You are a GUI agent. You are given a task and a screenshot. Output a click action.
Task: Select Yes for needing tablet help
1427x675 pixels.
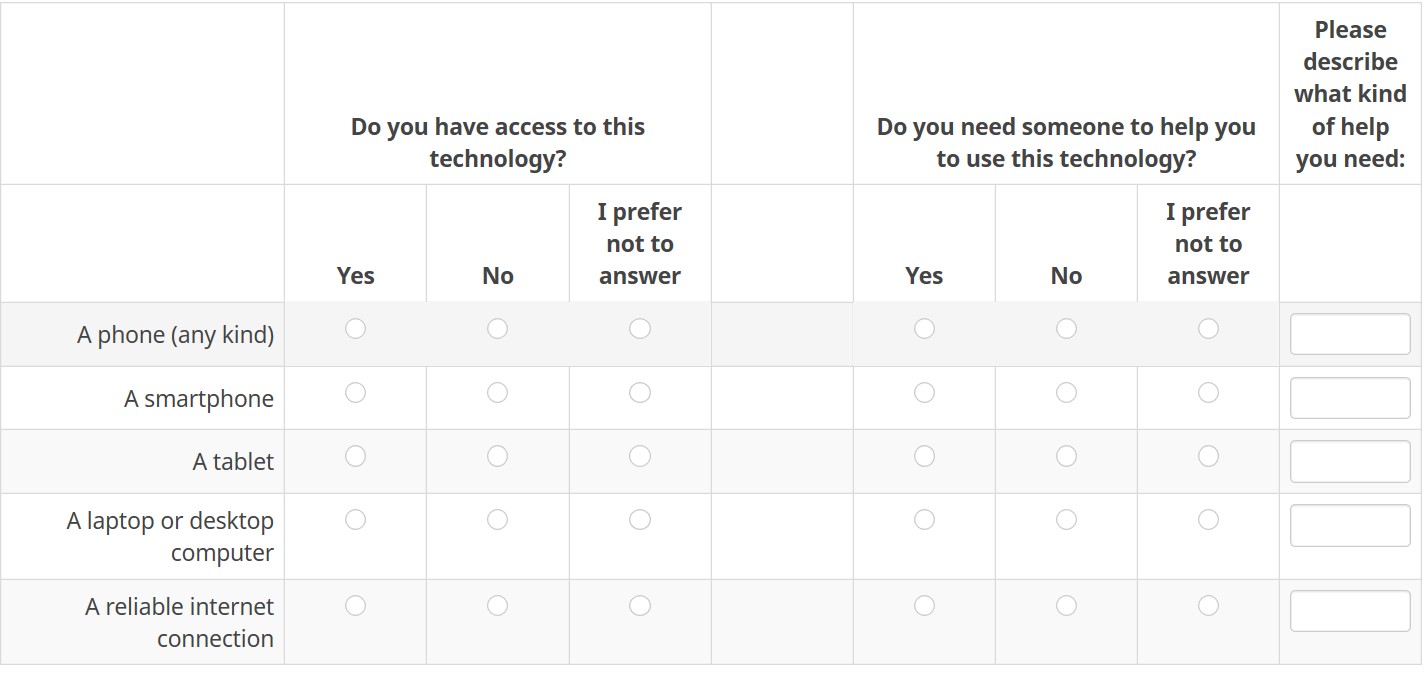coord(924,456)
